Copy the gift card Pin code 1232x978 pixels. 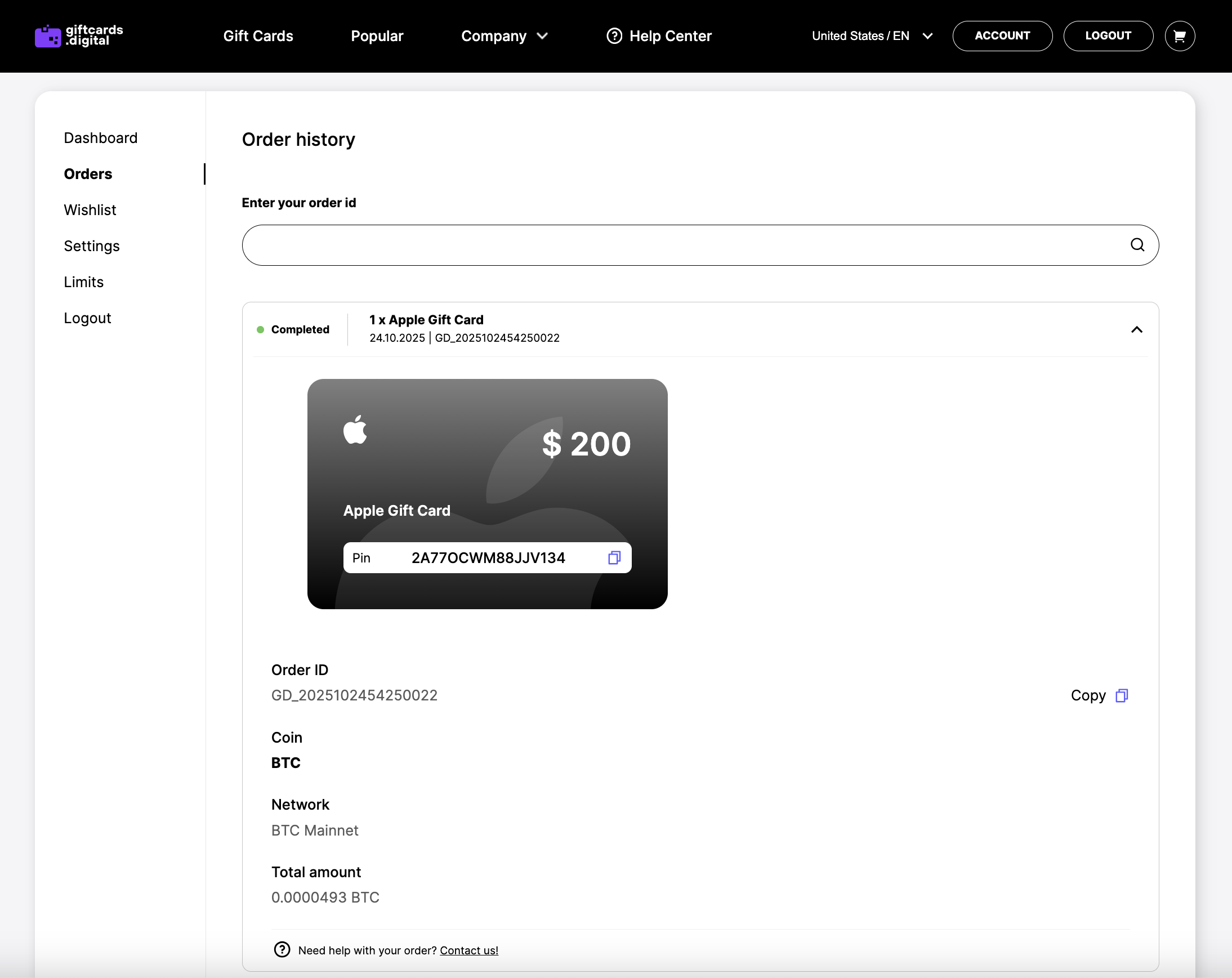tap(614, 557)
